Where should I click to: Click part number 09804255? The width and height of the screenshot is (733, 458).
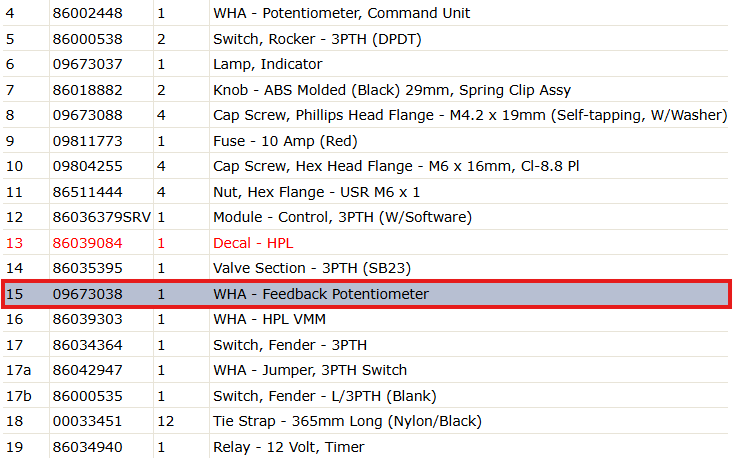[87, 166]
